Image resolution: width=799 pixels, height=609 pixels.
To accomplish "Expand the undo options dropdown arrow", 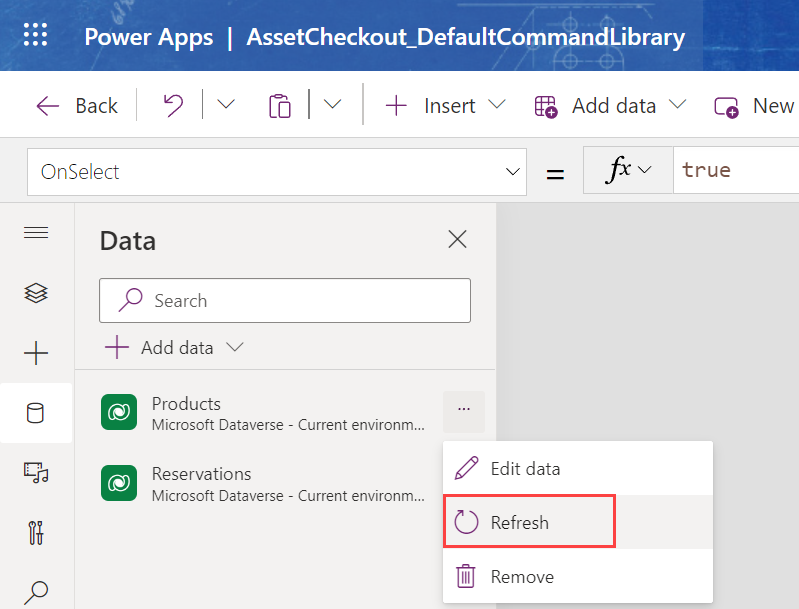I will [226, 105].
